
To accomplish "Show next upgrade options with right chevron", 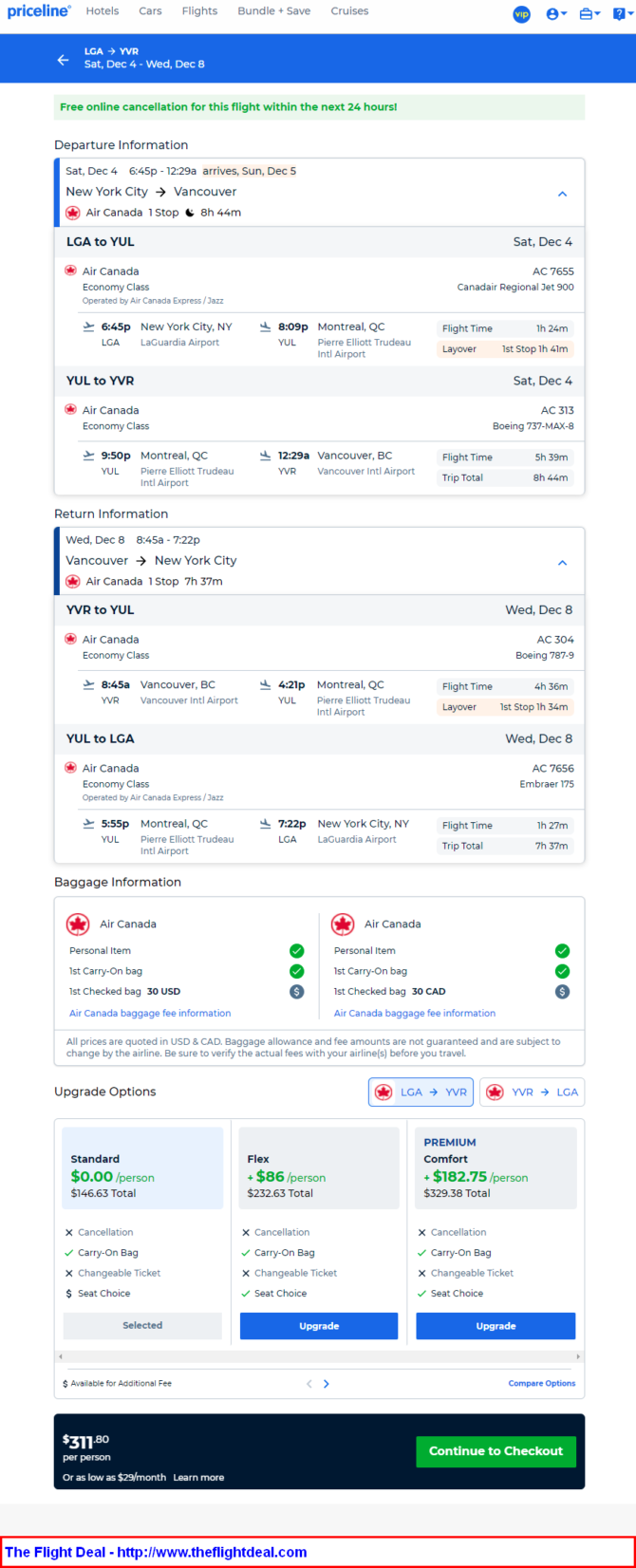I will tap(327, 1384).
